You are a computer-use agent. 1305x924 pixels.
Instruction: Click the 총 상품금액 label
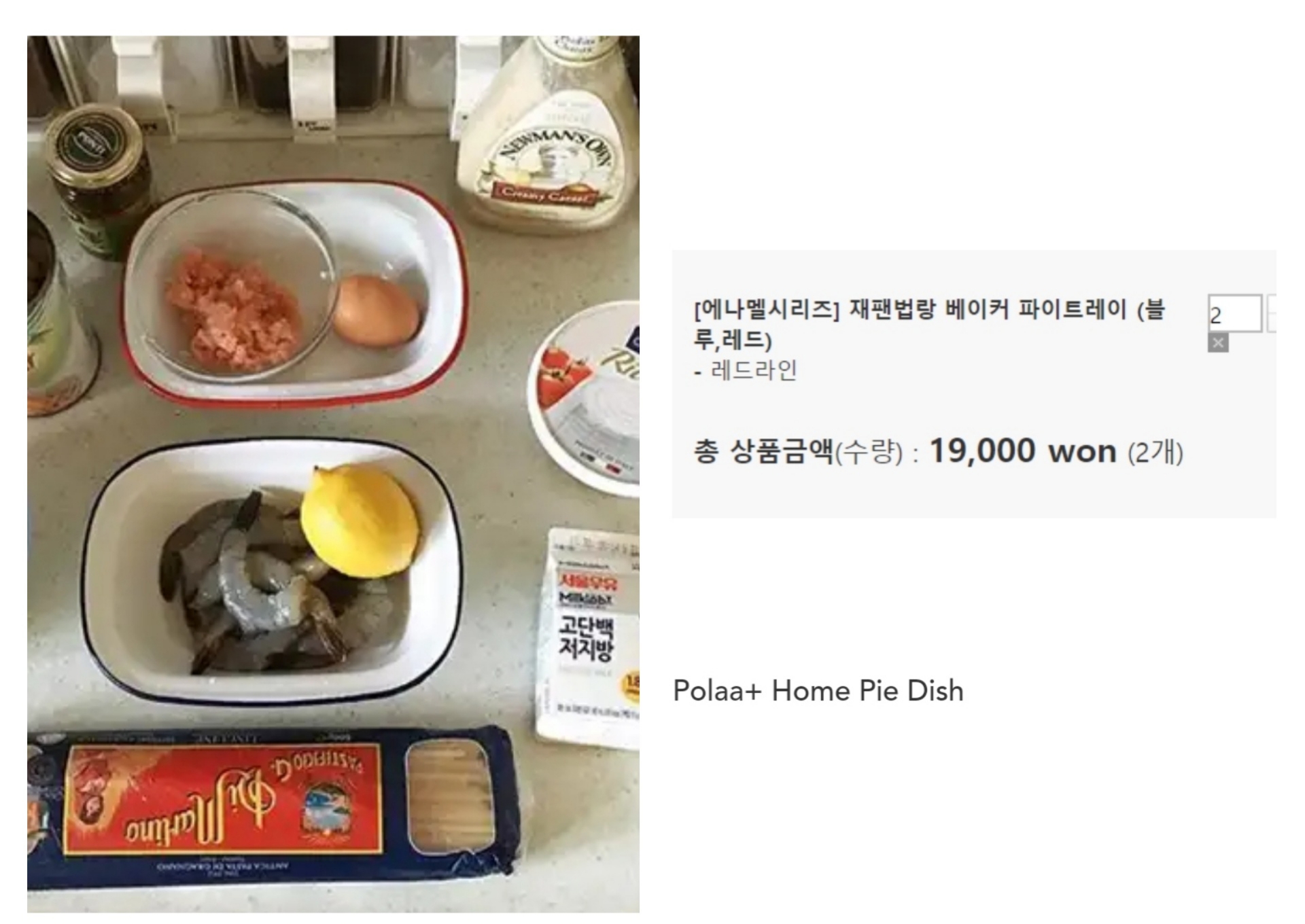tap(763, 451)
